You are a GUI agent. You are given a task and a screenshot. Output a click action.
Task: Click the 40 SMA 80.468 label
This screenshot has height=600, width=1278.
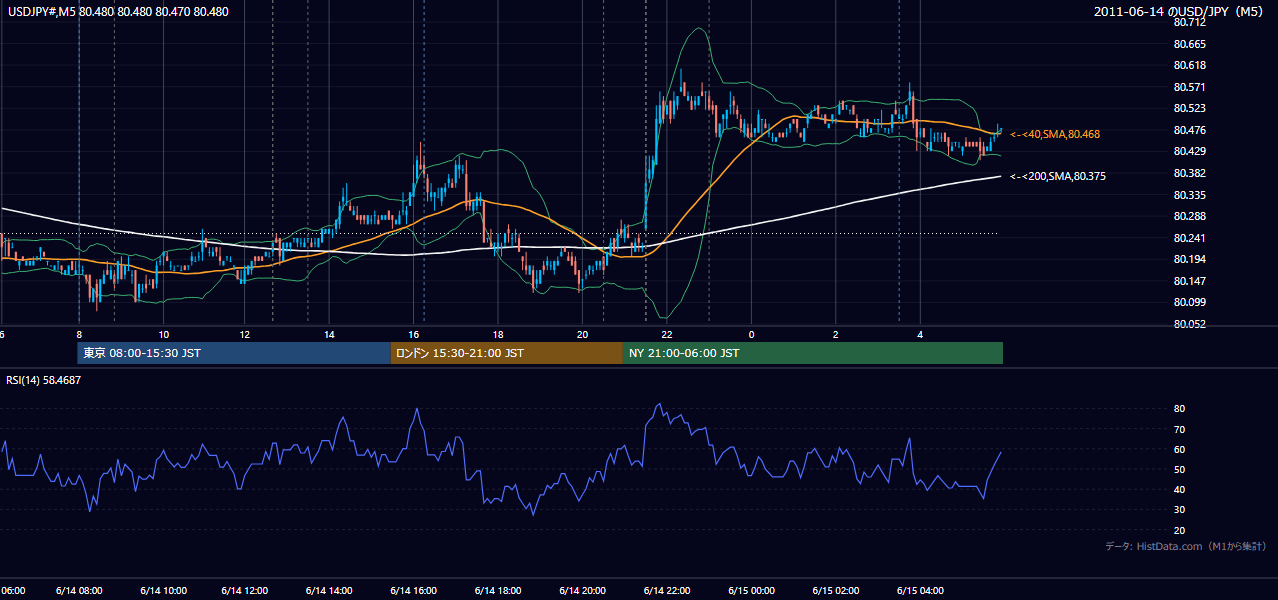point(1055,134)
